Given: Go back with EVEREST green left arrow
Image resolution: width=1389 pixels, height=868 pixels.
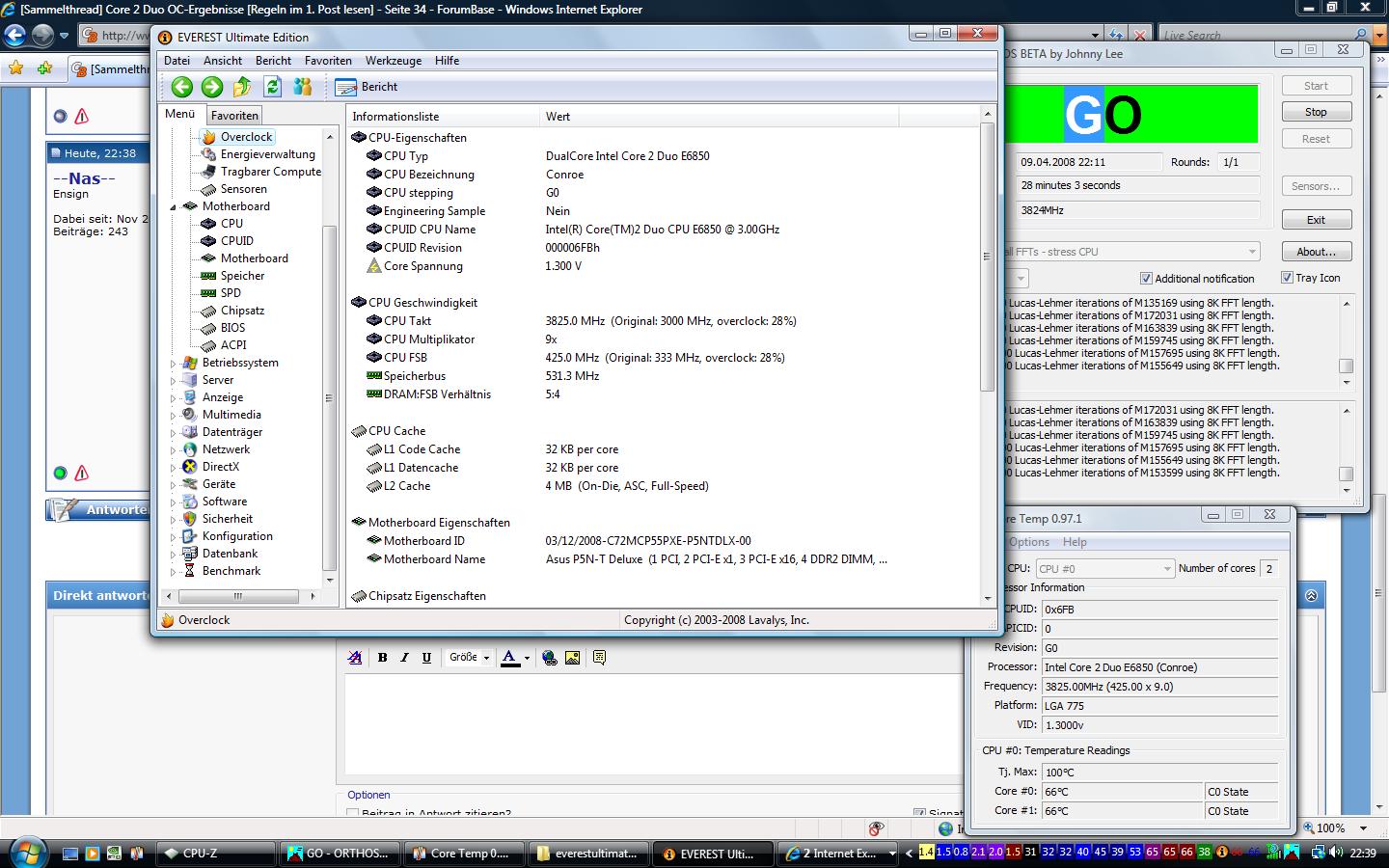Looking at the screenshot, I should tap(181, 87).
